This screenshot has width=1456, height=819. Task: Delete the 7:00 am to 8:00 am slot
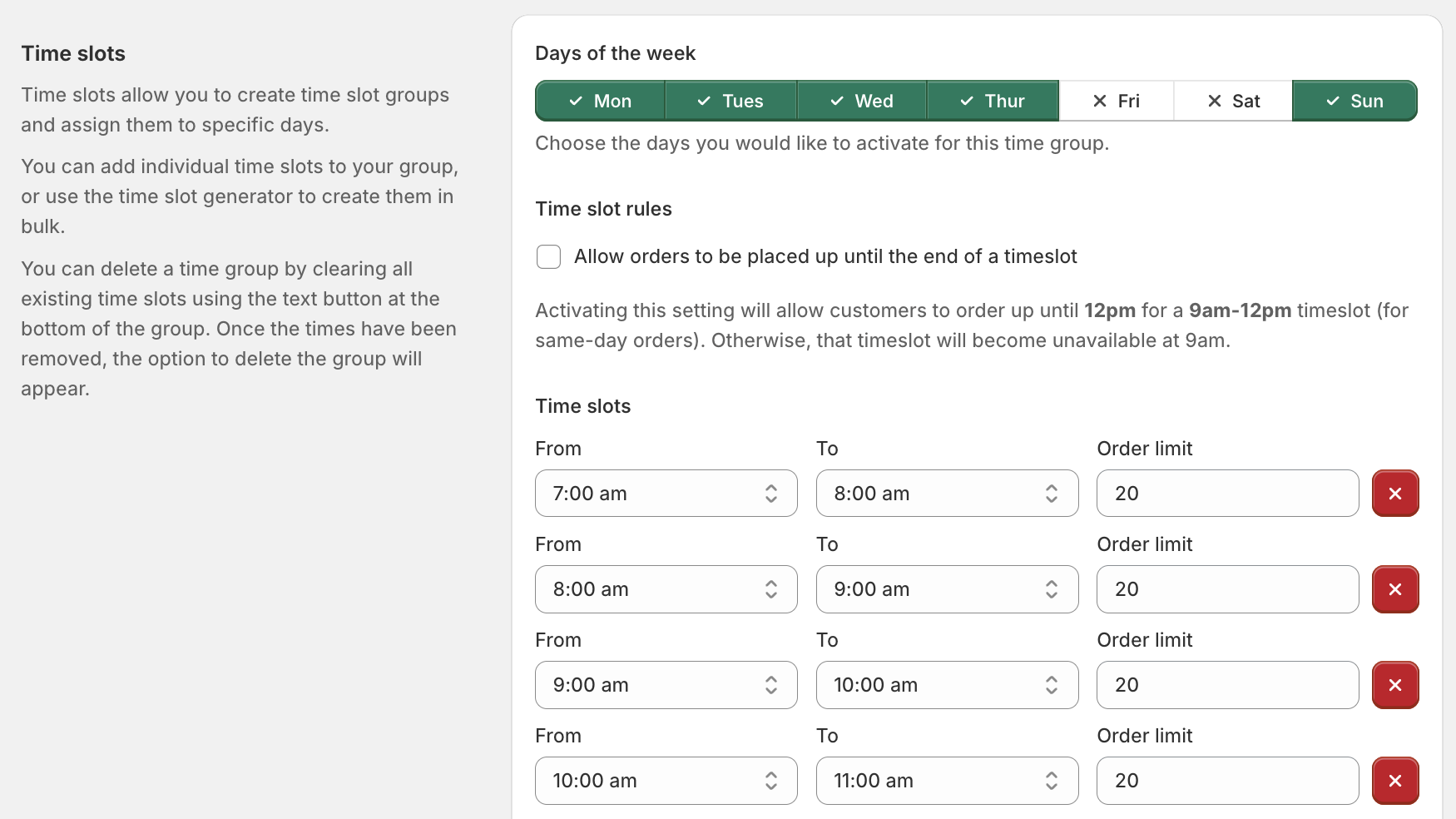point(1395,493)
